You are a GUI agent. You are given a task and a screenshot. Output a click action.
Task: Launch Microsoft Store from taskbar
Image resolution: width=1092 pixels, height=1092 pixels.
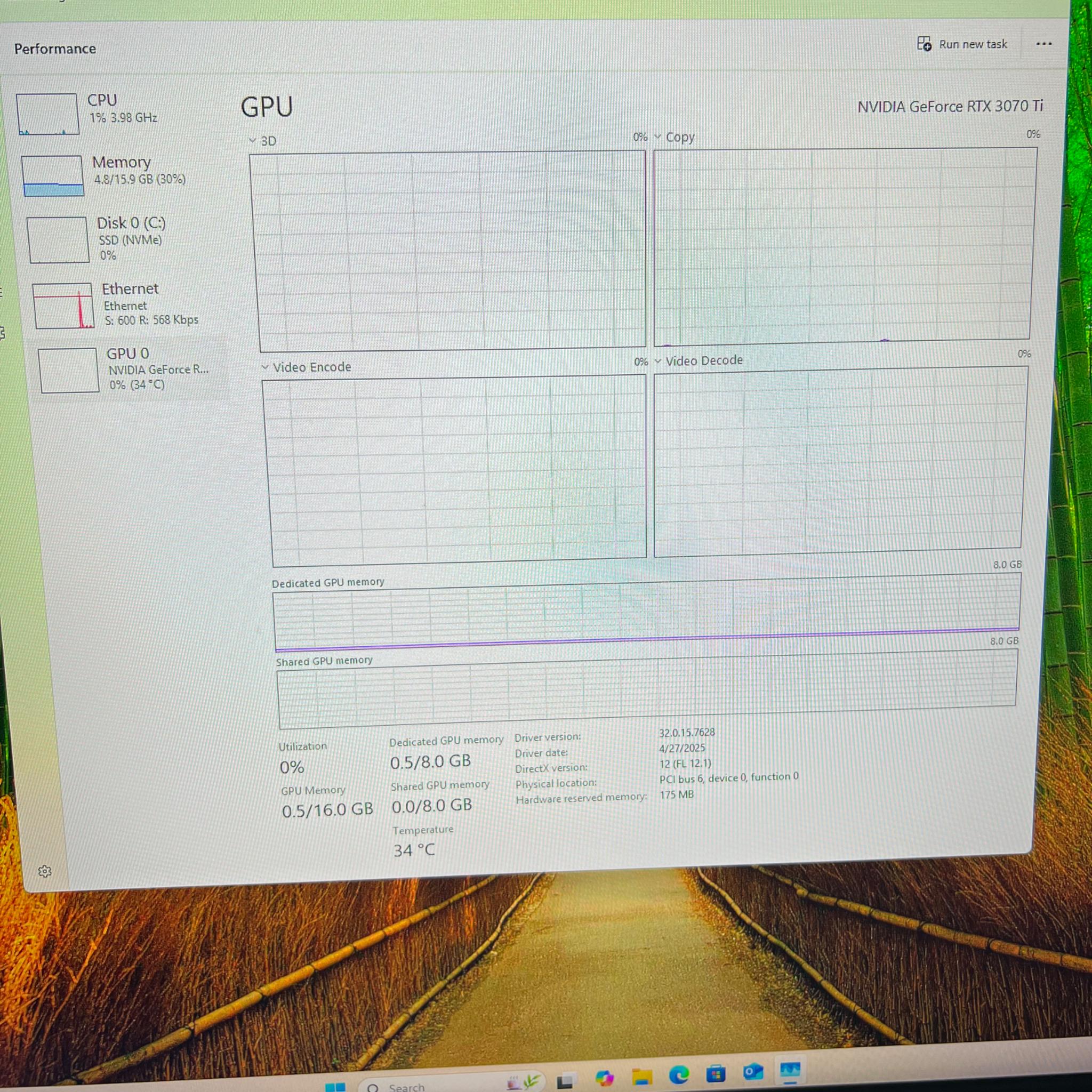pyautogui.click(x=716, y=1073)
